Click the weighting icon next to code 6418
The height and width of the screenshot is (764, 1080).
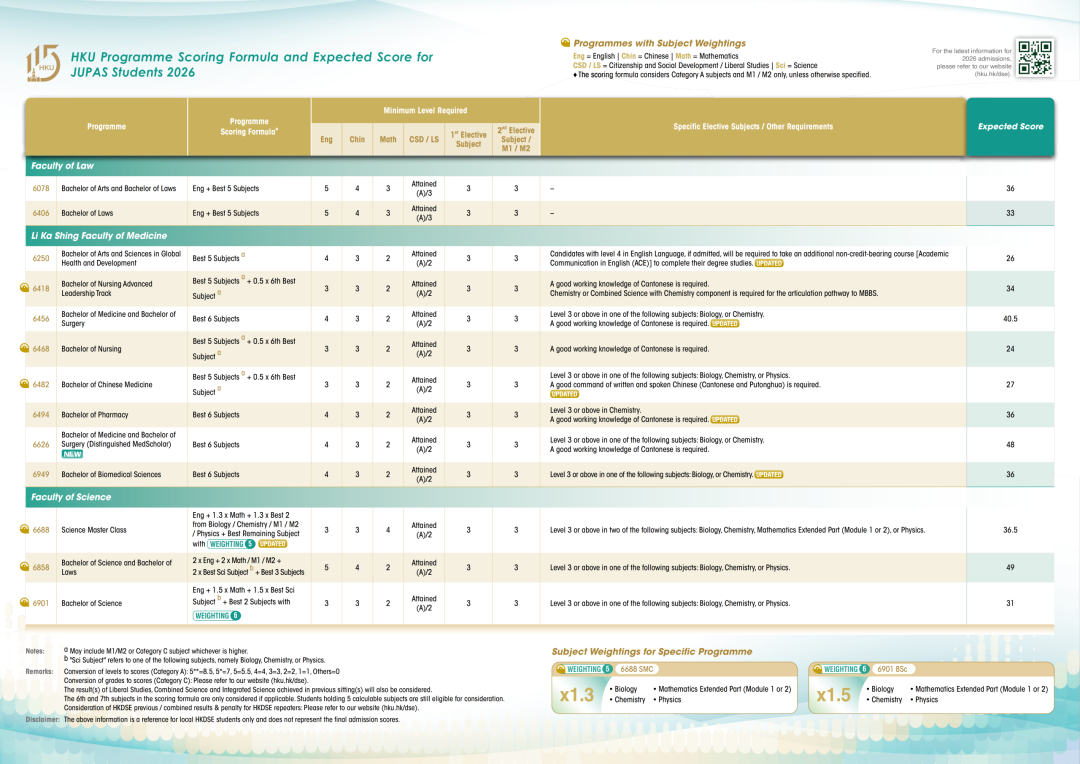pos(24,288)
